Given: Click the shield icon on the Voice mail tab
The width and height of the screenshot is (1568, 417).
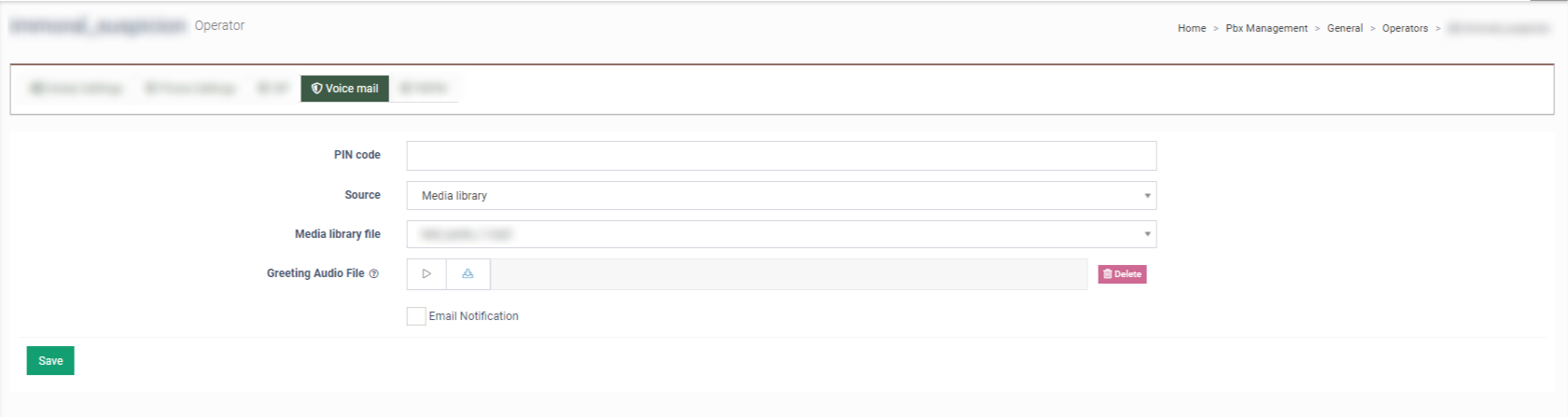Looking at the screenshot, I should coord(316,89).
